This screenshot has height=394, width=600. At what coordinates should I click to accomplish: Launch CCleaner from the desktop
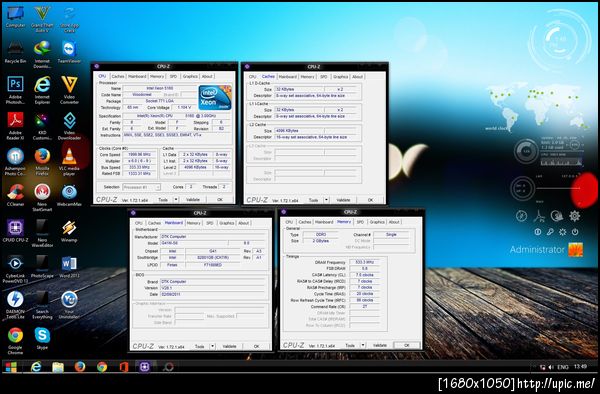click(x=15, y=195)
